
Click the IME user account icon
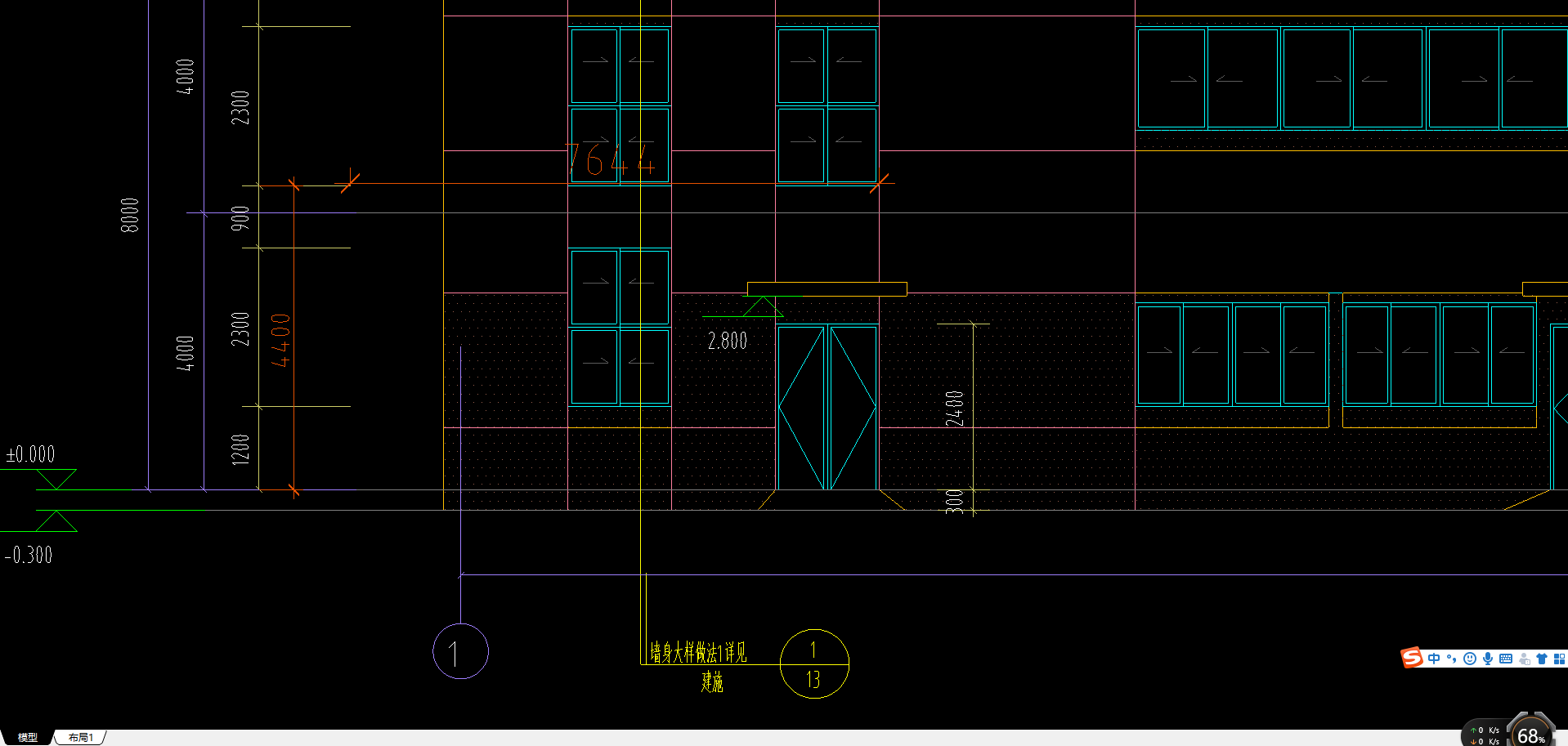click(1524, 659)
